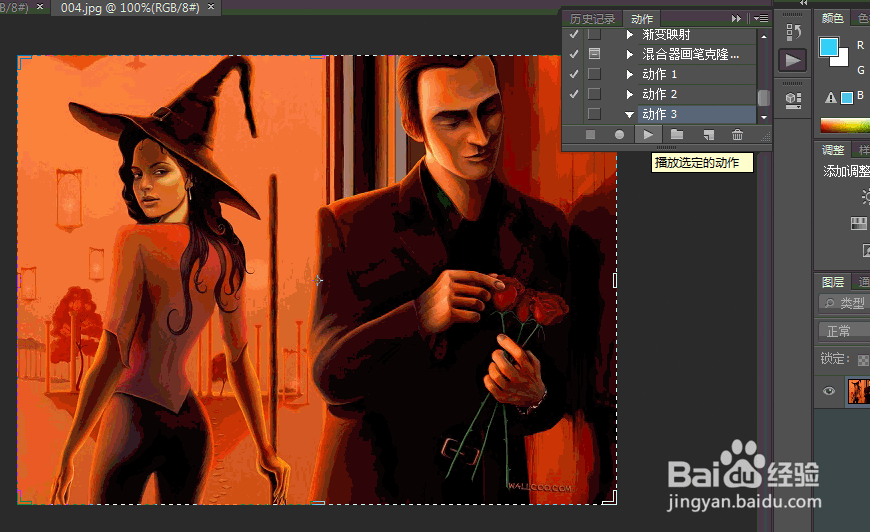Open the 图层 panel tab
This screenshot has width=870, height=532.
tap(832, 282)
